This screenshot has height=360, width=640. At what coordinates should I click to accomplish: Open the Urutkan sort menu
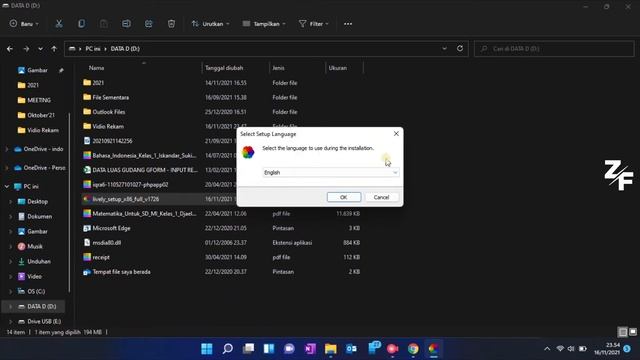tap(211, 24)
